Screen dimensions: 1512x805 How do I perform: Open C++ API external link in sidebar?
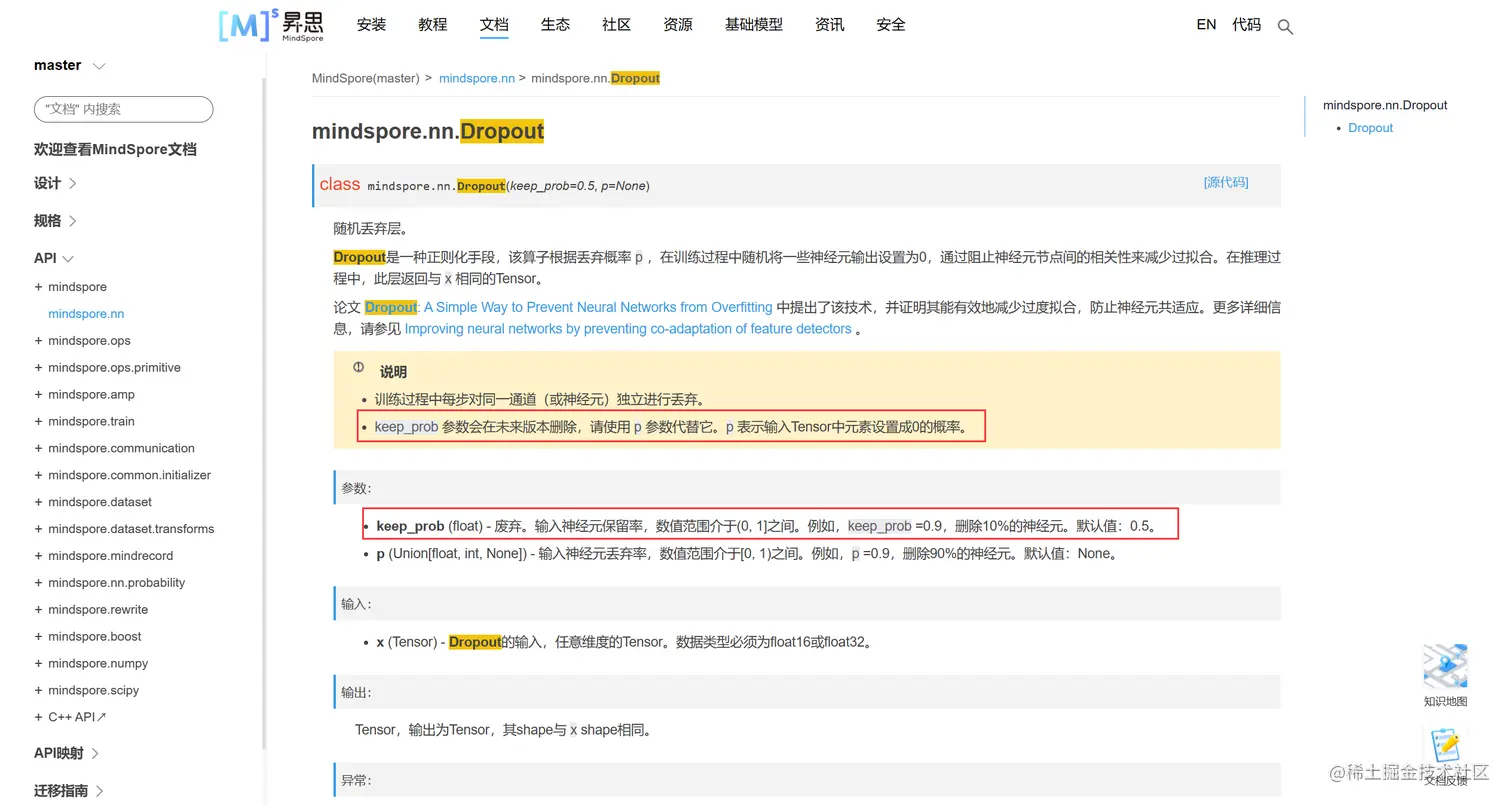click(x=77, y=717)
